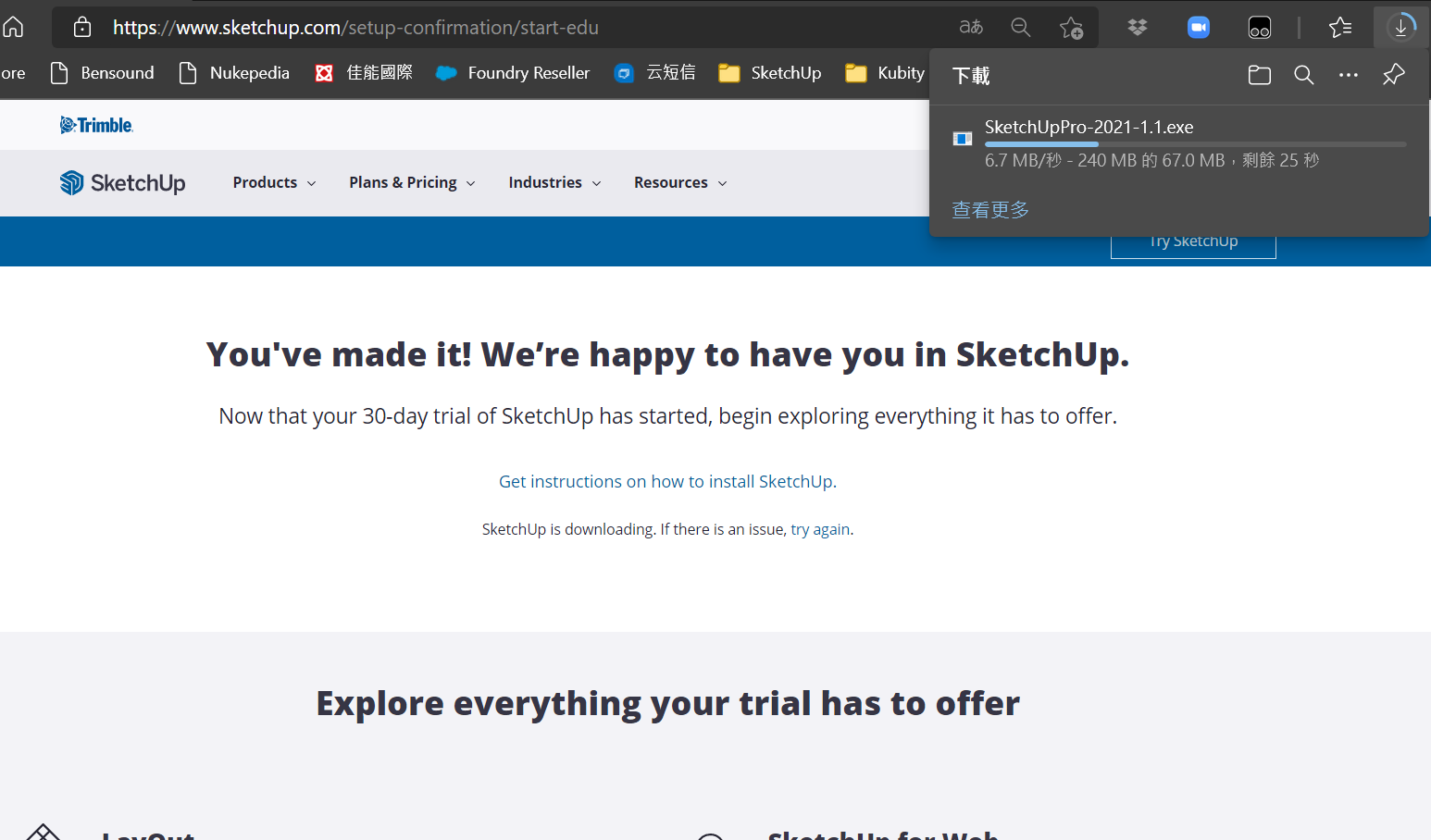
Task: Toggle the downloads toolbar button
Action: pyautogui.click(x=1401, y=27)
